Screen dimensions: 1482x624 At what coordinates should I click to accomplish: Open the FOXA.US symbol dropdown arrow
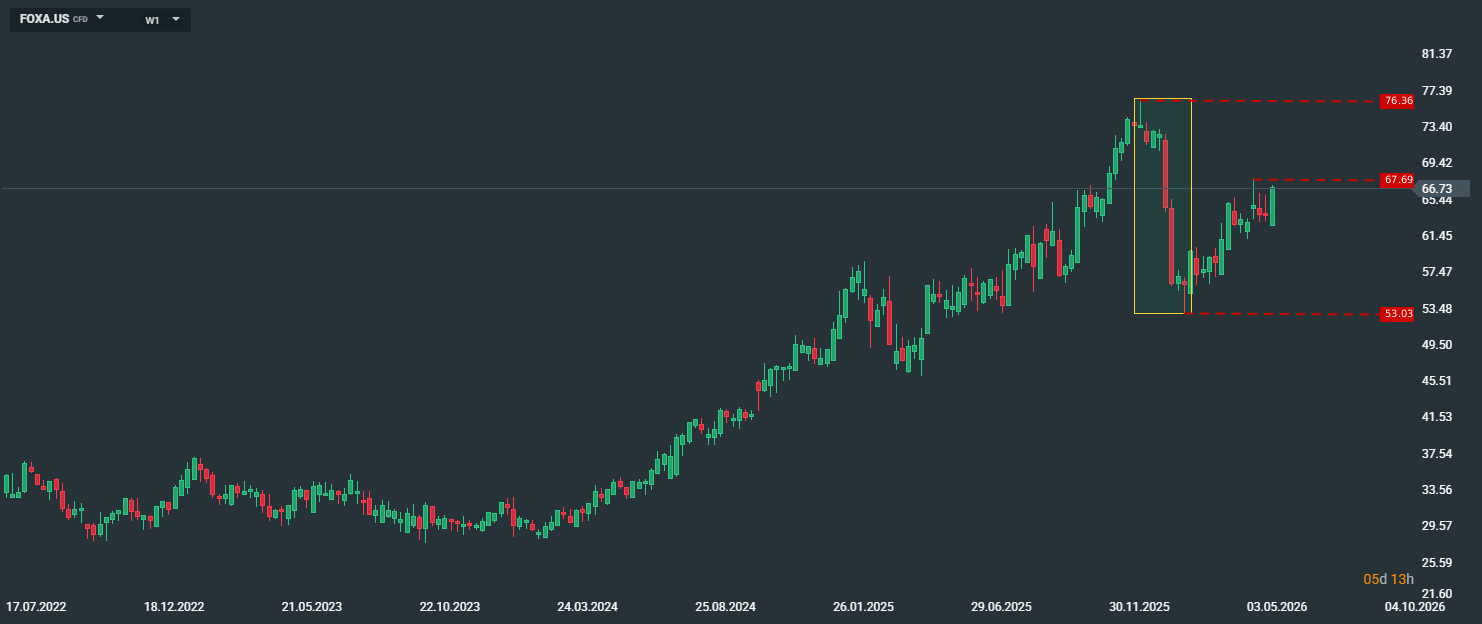(x=100, y=19)
